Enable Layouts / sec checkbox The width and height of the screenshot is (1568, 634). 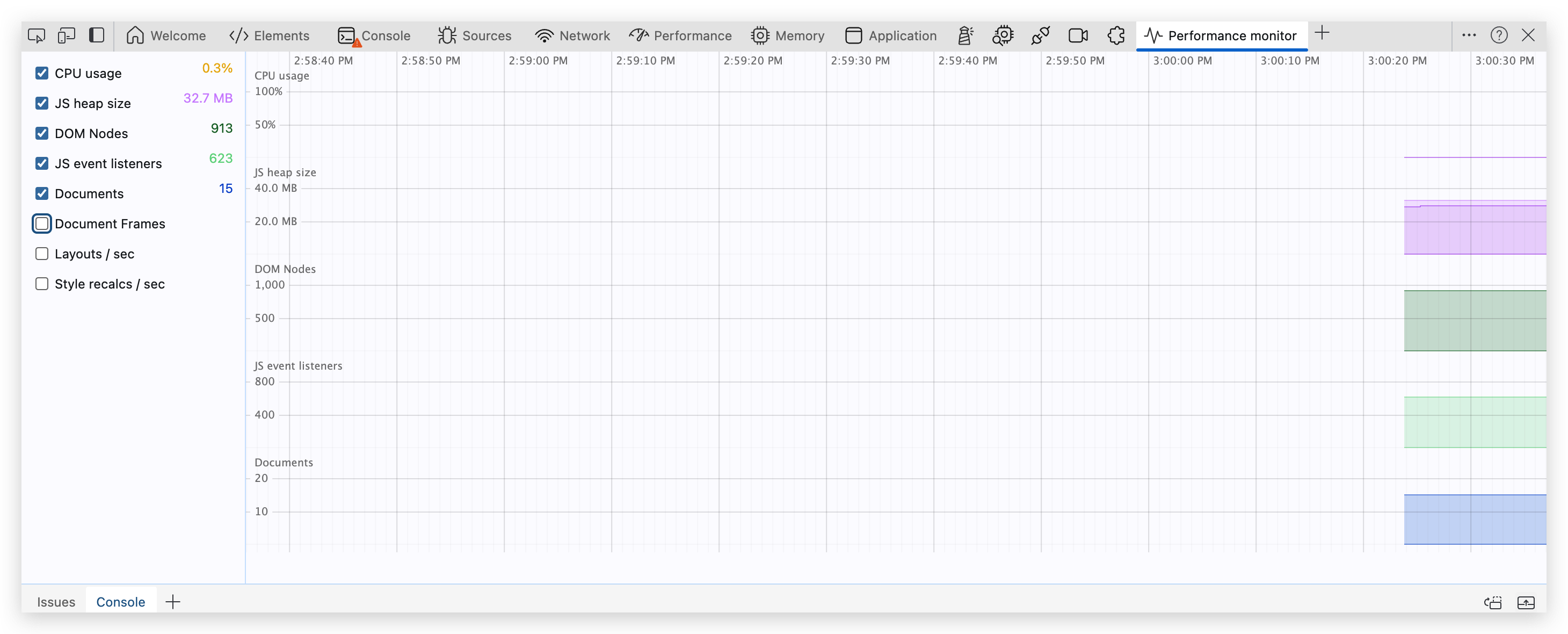click(x=42, y=254)
